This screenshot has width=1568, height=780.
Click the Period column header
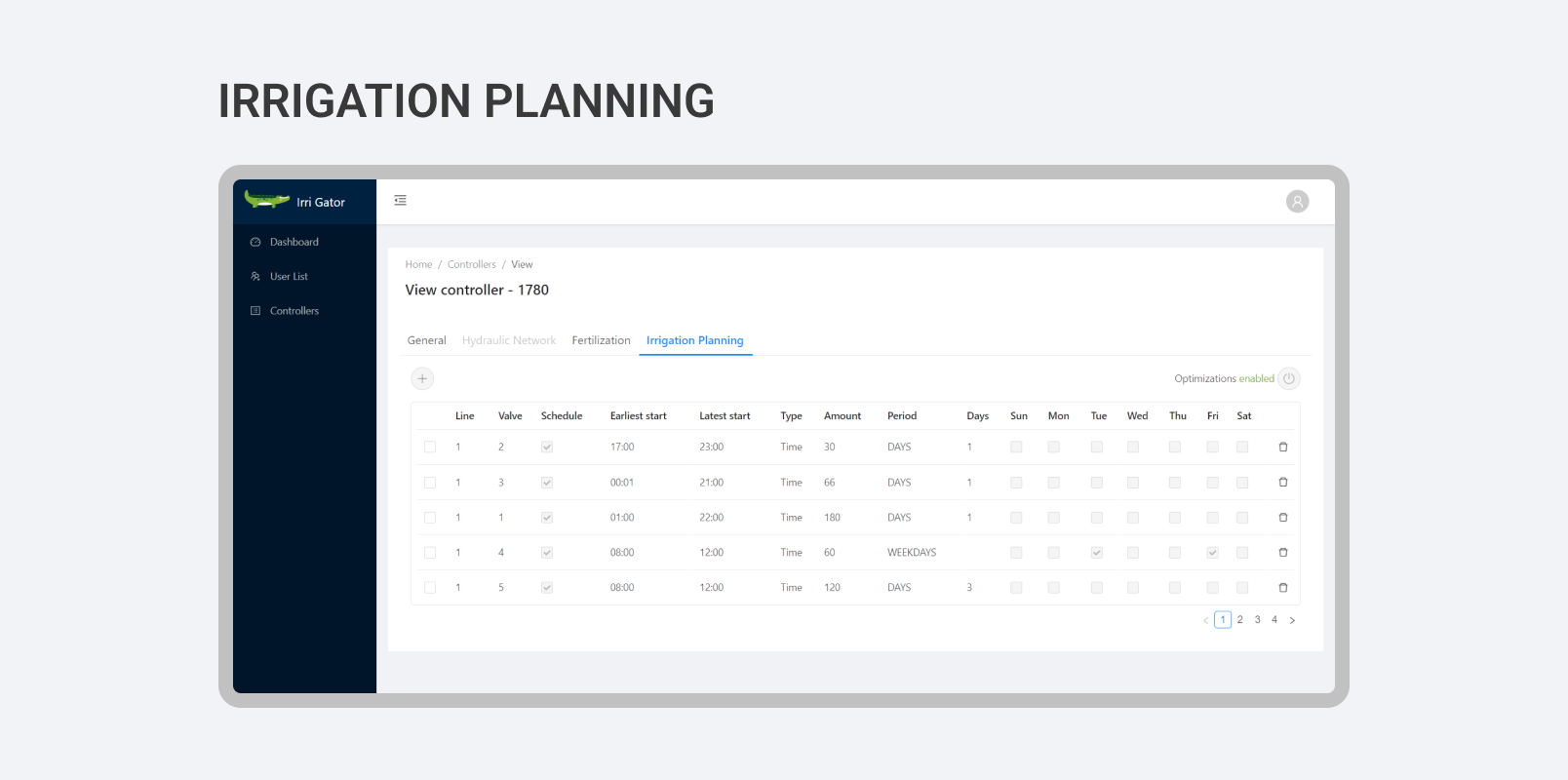pos(902,415)
